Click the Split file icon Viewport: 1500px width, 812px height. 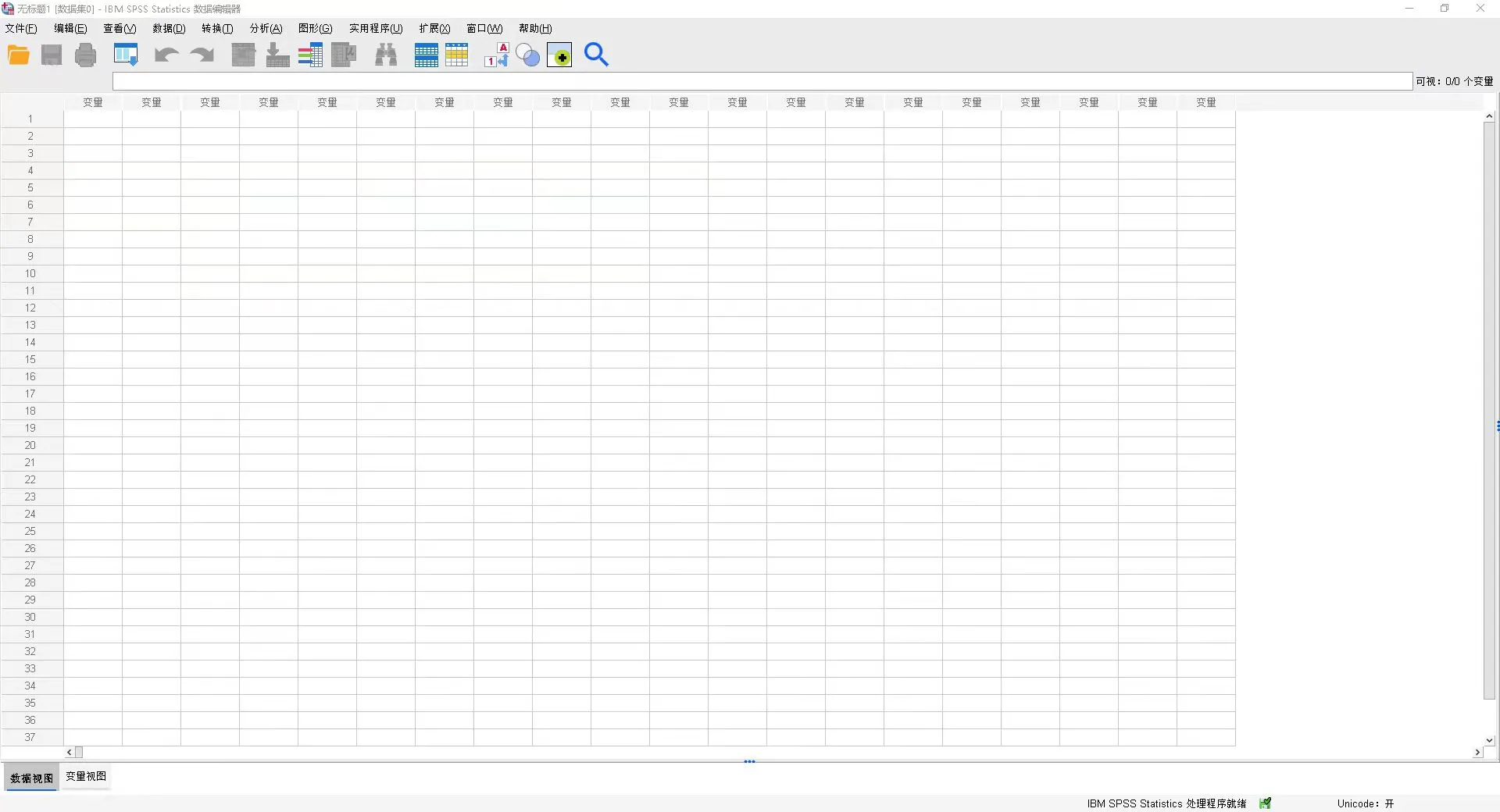click(x=427, y=55)
